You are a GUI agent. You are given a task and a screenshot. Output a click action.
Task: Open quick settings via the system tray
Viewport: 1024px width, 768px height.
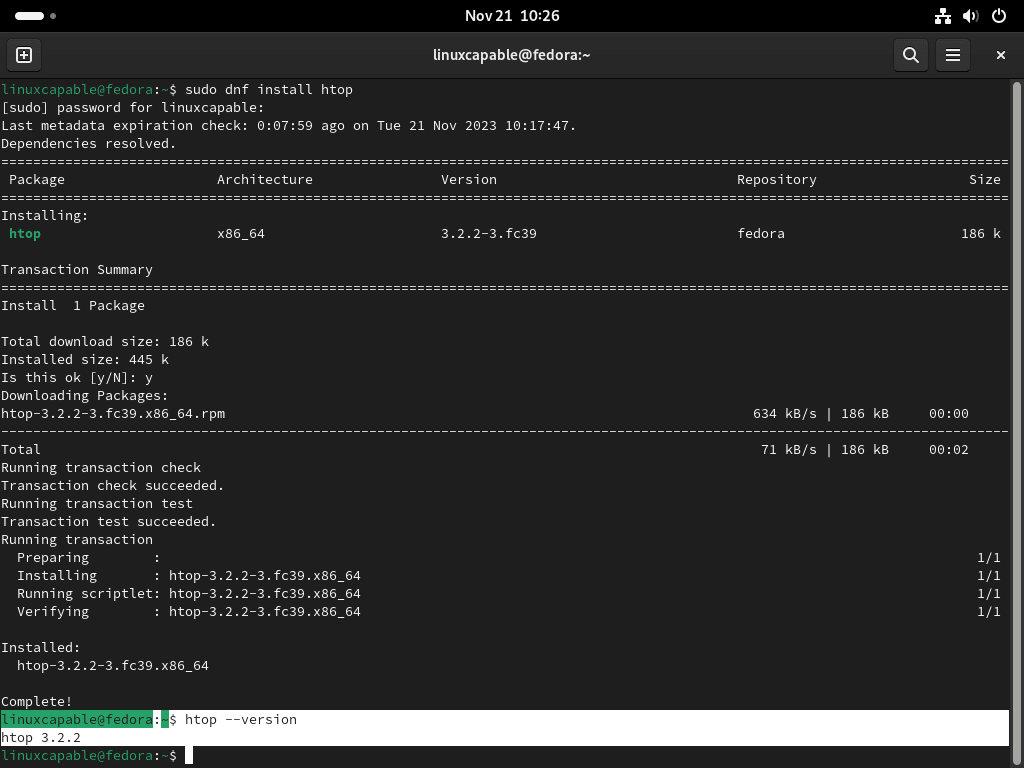click(x=970, y=16)
